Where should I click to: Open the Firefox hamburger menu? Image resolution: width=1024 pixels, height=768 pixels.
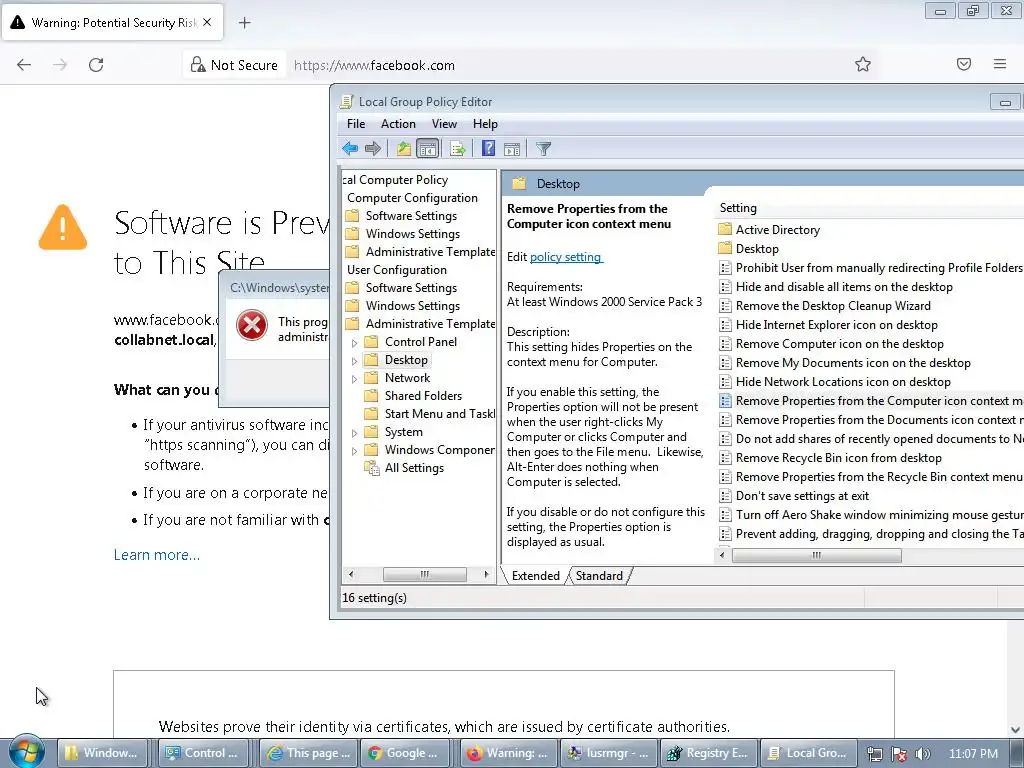click(1000, 64)
